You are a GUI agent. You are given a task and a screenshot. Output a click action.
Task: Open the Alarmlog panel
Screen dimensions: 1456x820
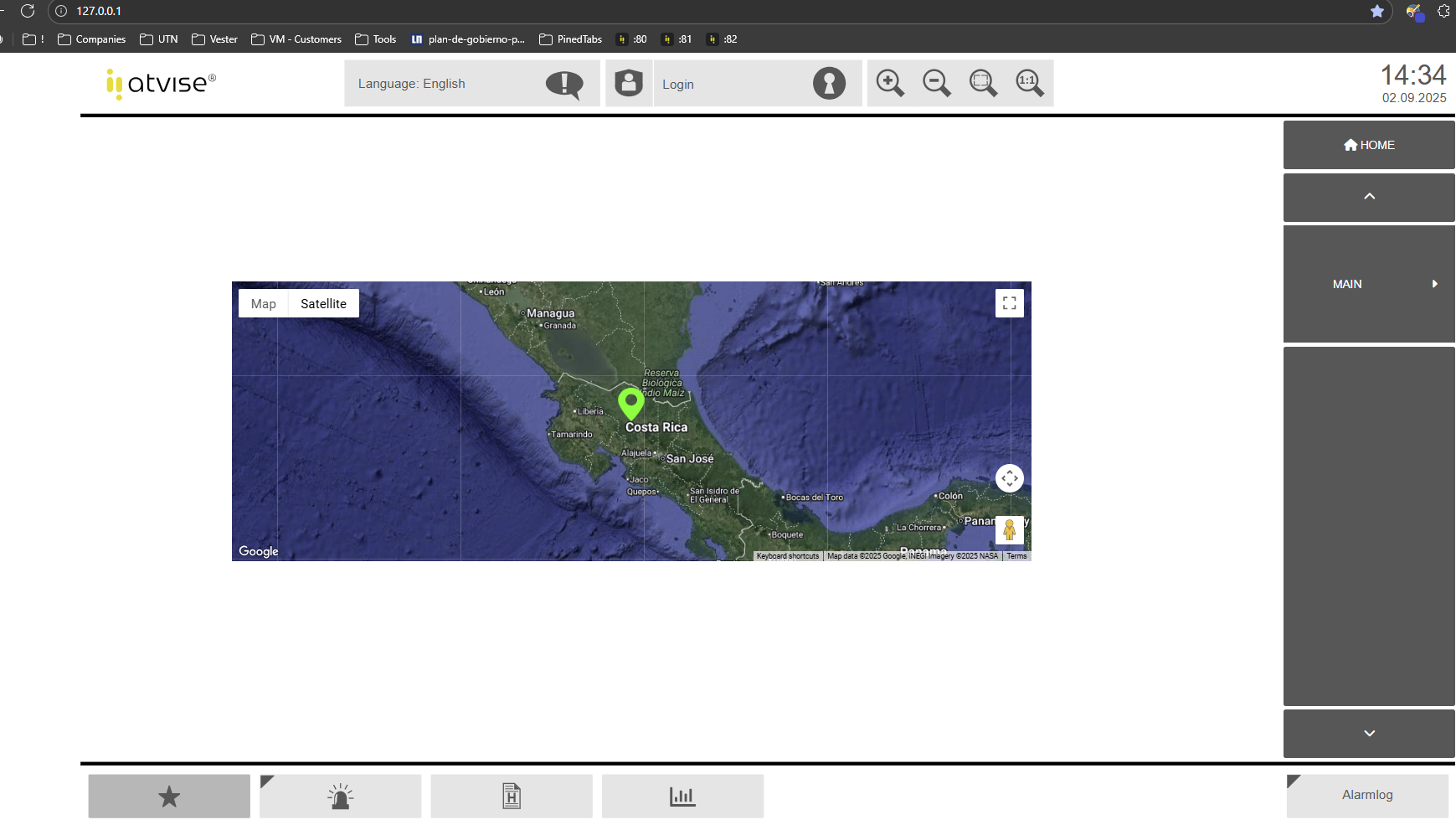click(1367, 795)
